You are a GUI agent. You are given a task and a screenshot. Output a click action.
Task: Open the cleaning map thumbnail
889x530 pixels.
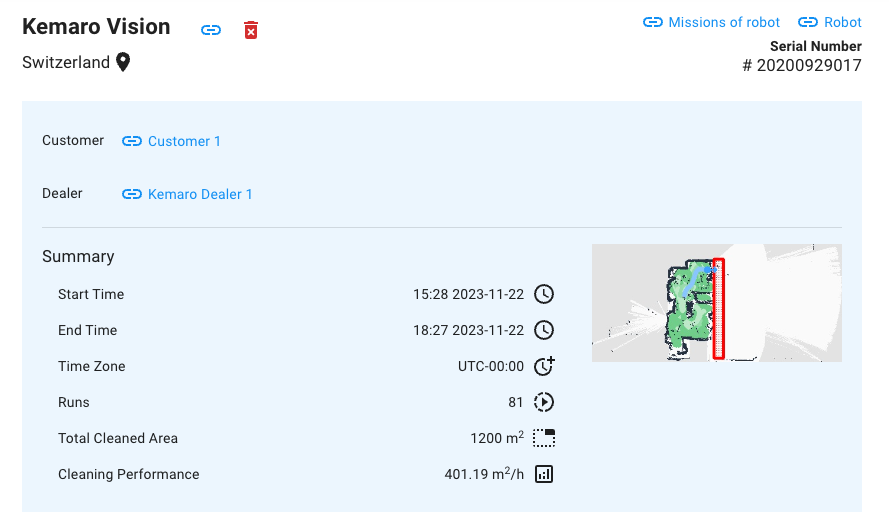click(717, 303)
